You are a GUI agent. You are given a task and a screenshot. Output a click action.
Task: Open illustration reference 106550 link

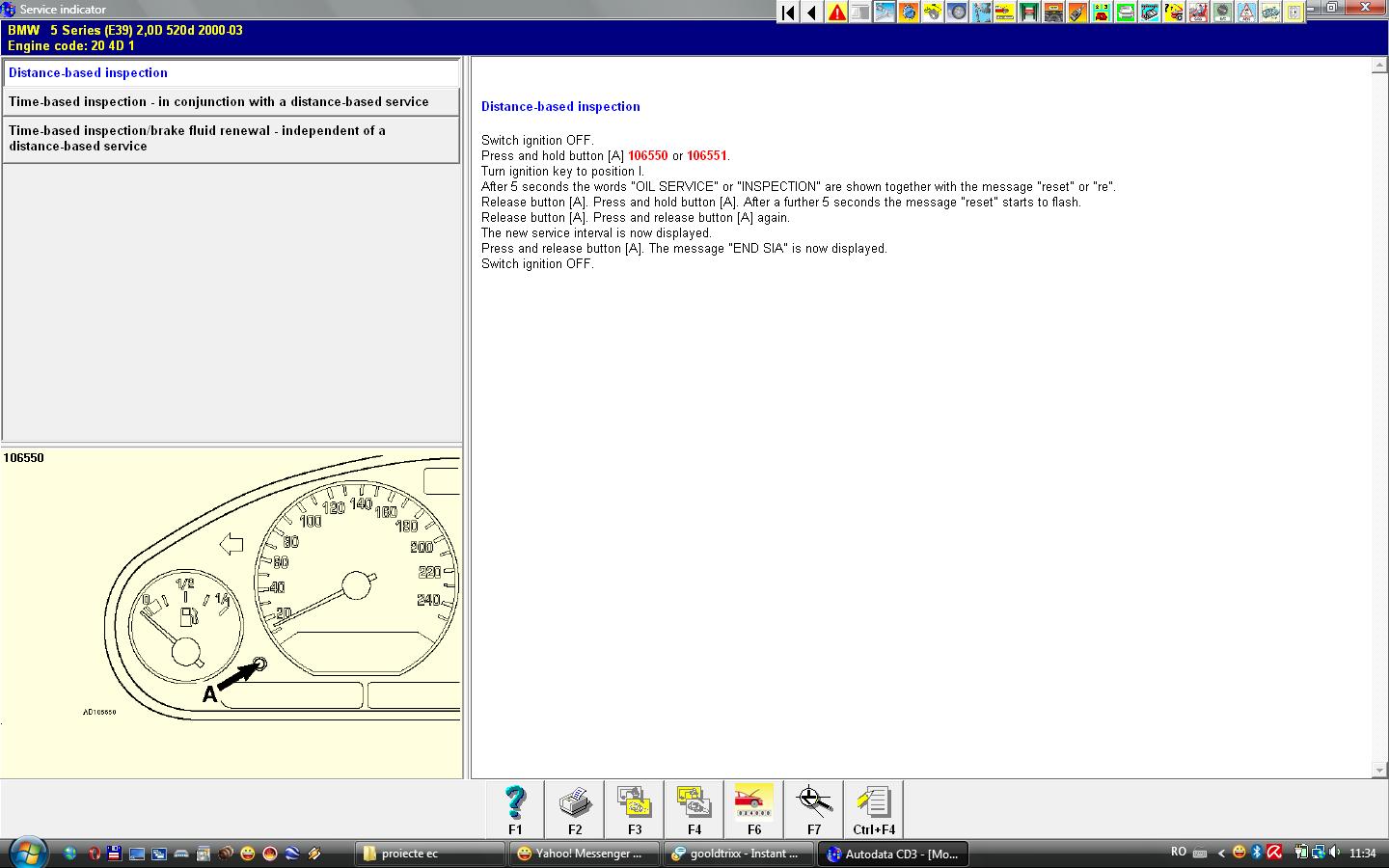tap(647, 156)
